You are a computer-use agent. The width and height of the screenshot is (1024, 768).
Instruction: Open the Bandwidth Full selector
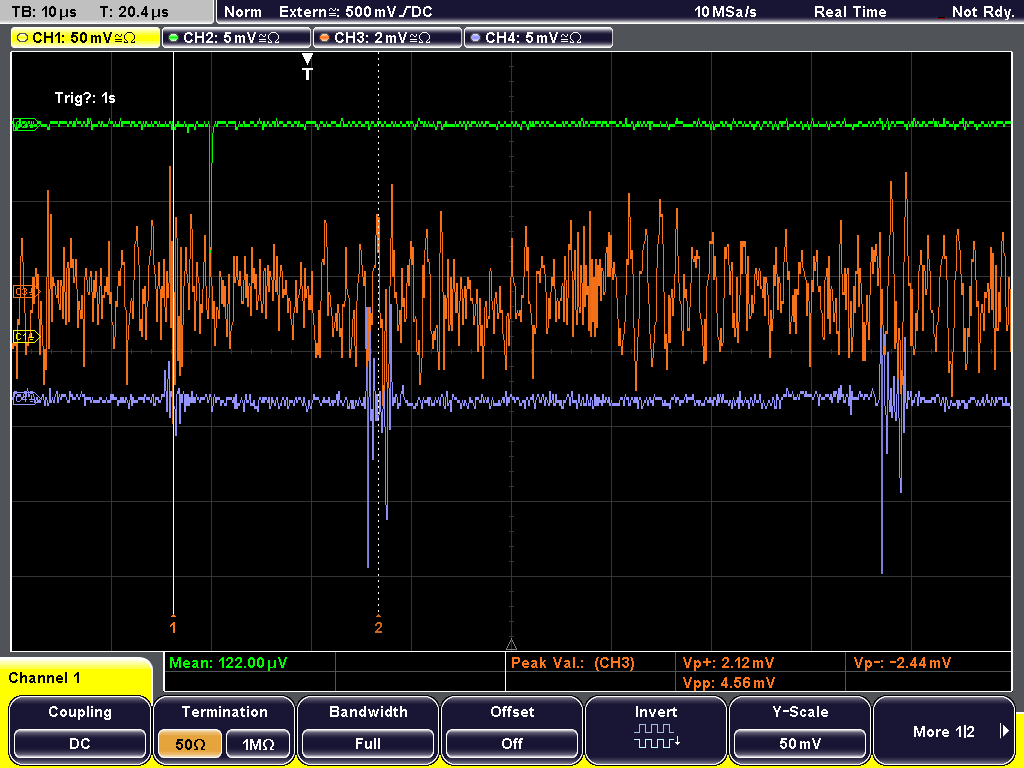coord(368,744)
